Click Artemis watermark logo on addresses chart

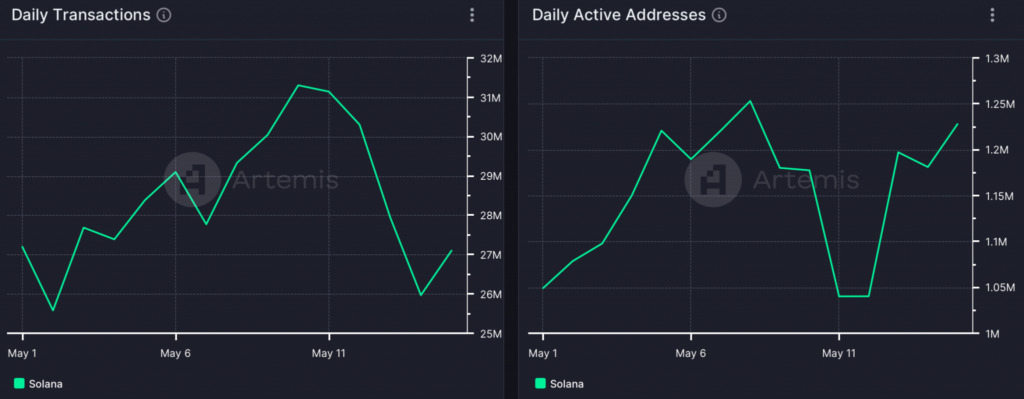tap(712, 180)
